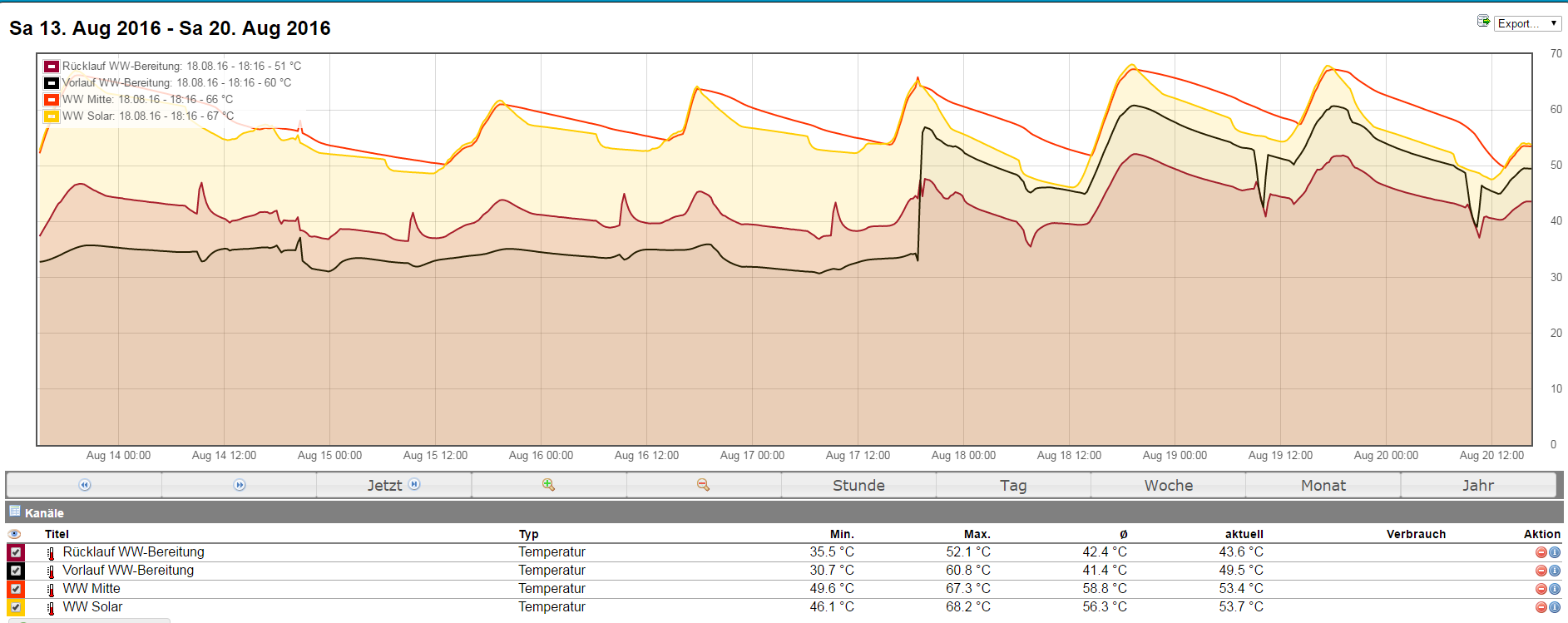
Task: Uncheck the WW Solar channel checkbox
Action: click(x=16, y=607)
